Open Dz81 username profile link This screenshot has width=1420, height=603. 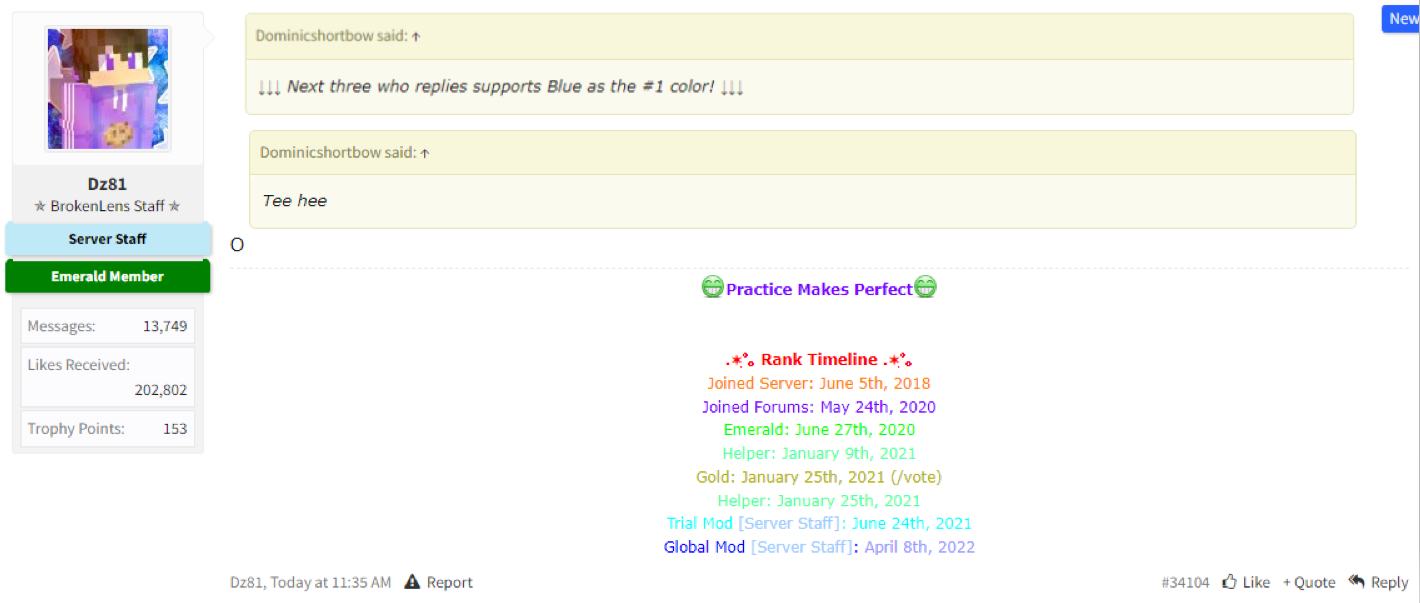(107, 184)
